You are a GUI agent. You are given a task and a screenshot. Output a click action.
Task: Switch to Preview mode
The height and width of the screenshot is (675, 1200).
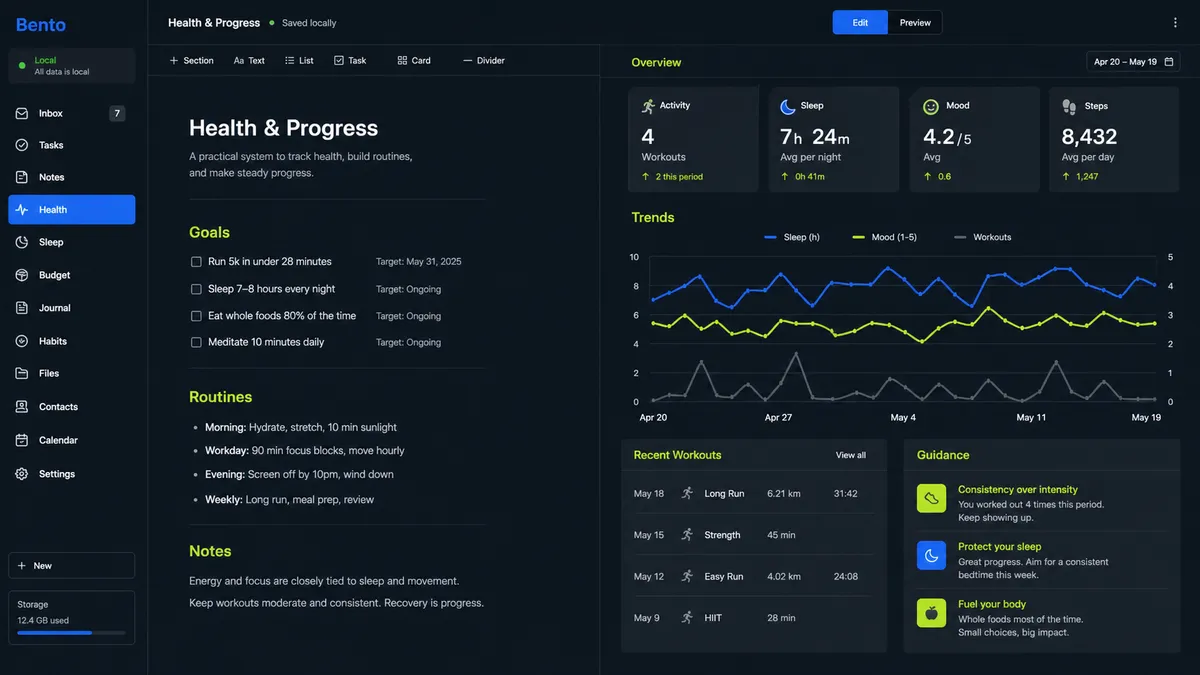(x=915, y=22)
